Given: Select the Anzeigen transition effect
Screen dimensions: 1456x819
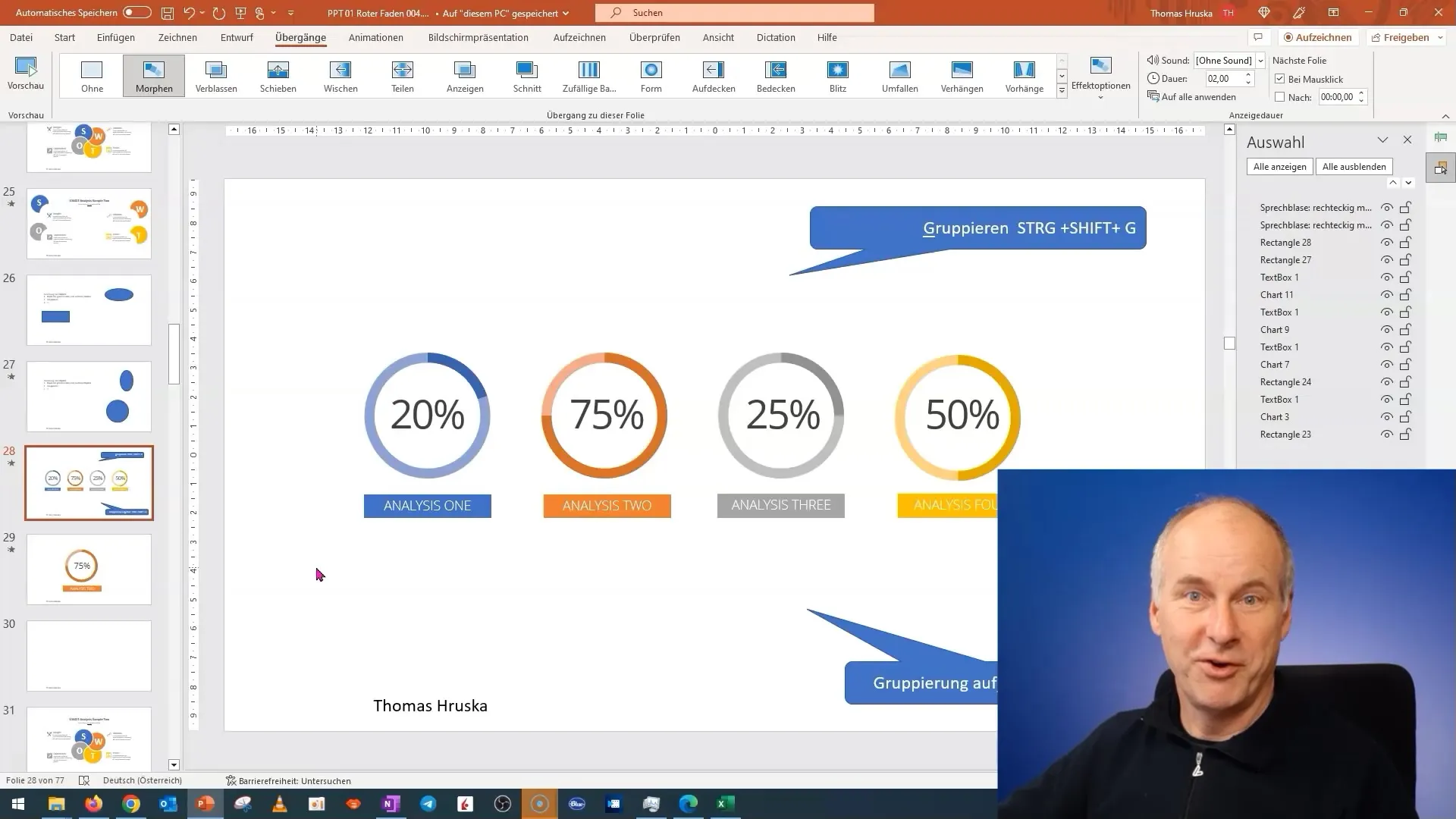Looking at the screenshot, I should (x=464, y=75).
